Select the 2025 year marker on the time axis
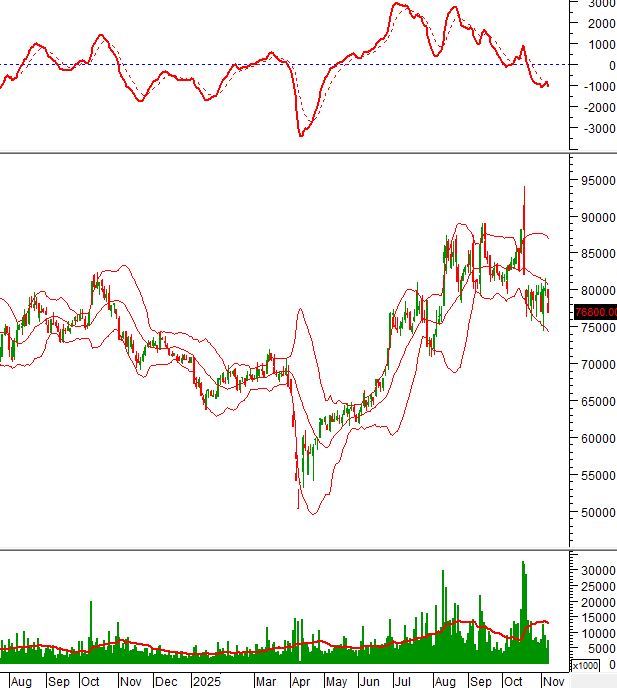The height and width of the screenshot is (688, 617). (x=207, y=681)
